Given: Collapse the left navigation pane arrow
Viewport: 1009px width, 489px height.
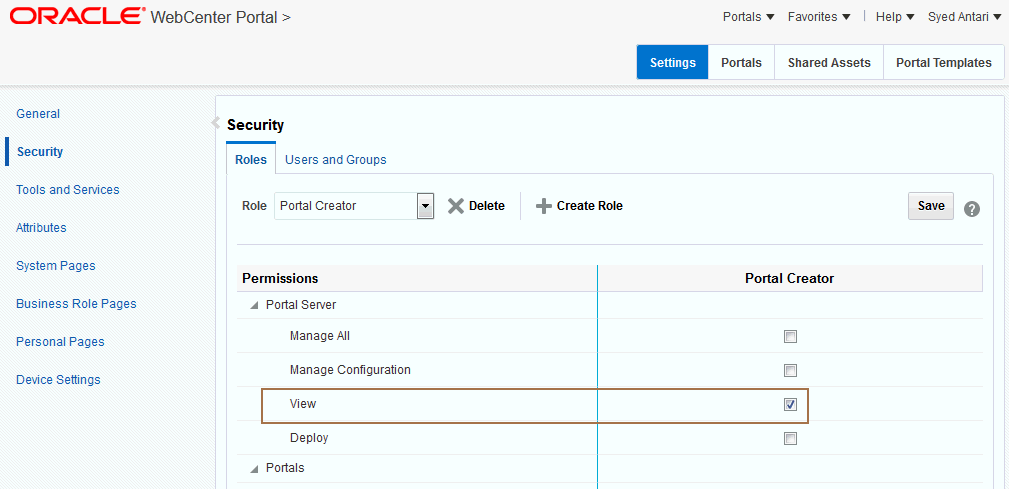Looking at the screenshot, I should click(215, 123).
